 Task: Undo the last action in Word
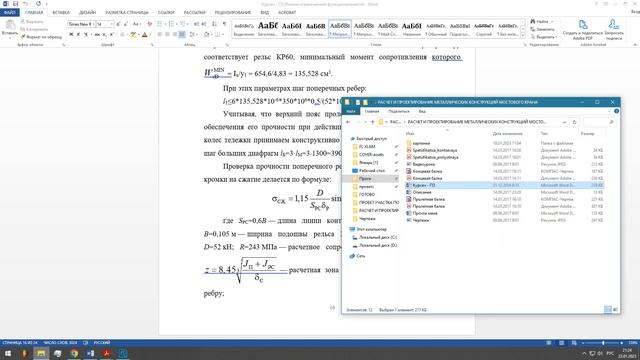tap(25, 4)
